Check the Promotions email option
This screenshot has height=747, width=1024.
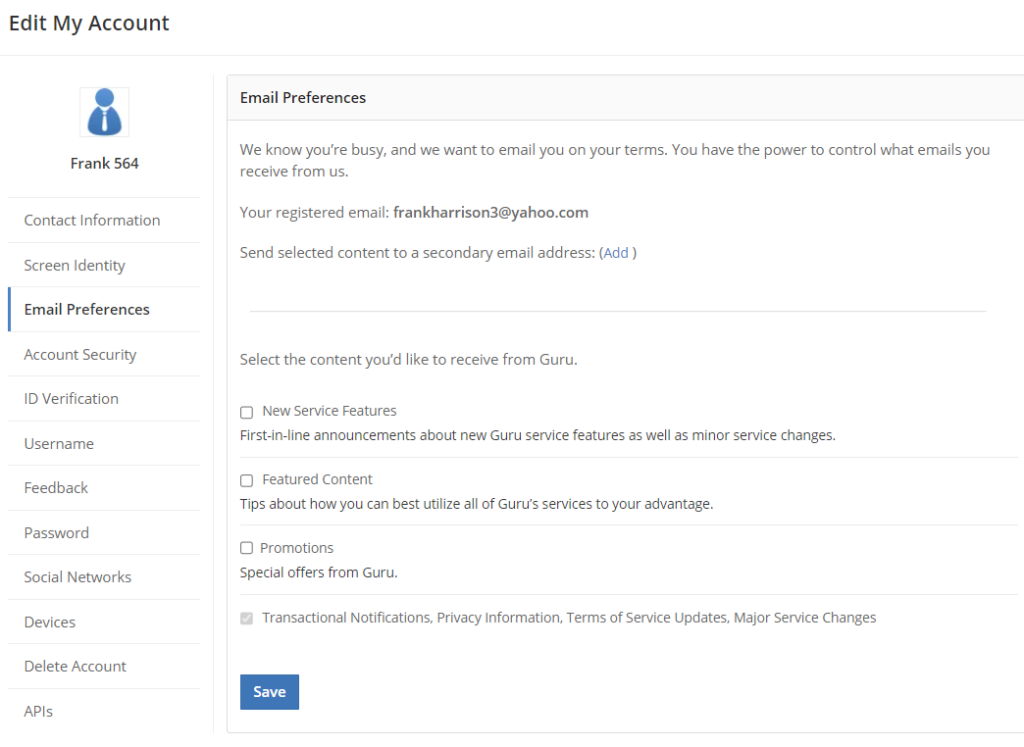247,549
